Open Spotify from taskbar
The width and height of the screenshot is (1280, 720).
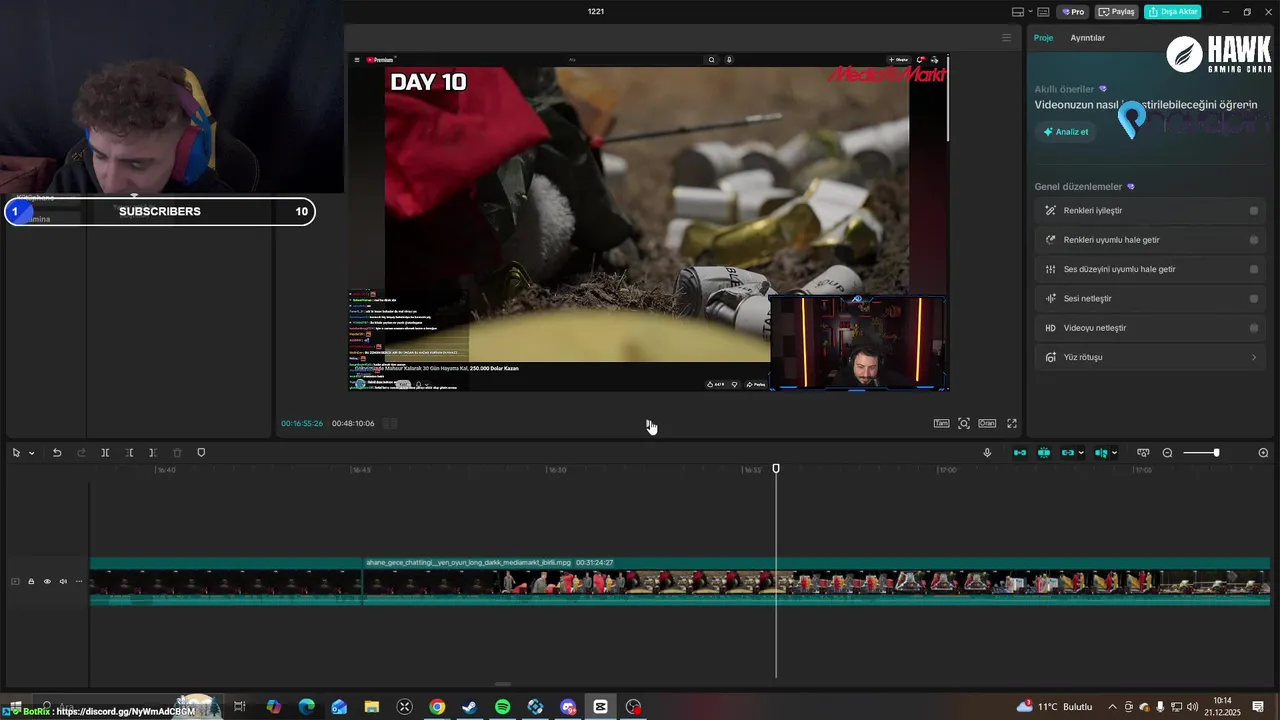click(x=503, y=707)
